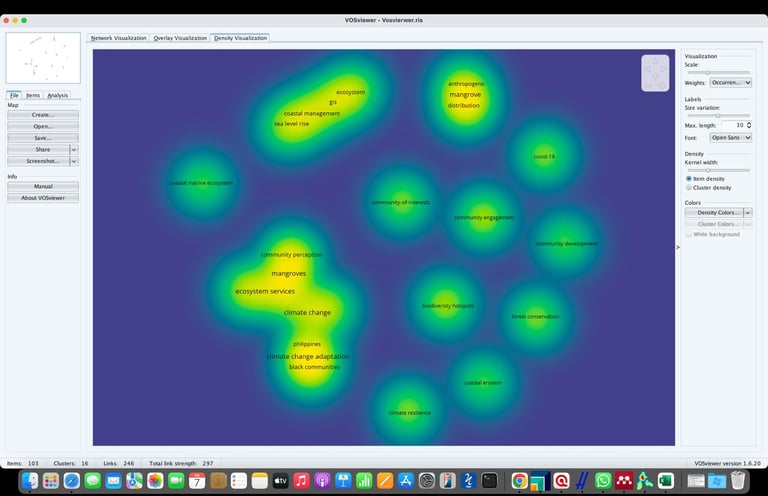Image resolution: width=768 pixels, height=496 pixels.
Task: Click the 'community engagement' map label
Action: click(484, 217)
